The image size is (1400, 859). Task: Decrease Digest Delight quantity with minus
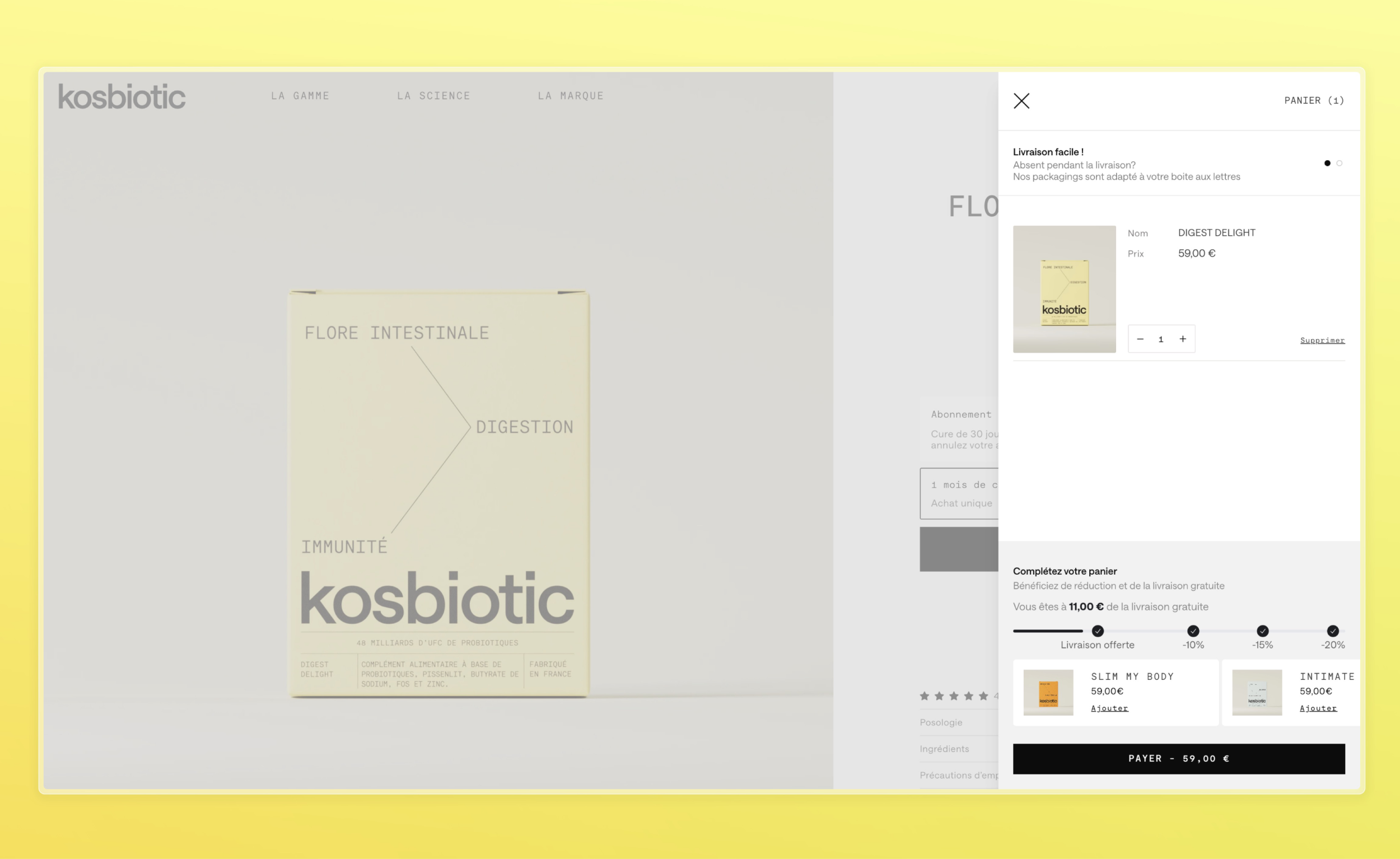pyautogui.click(x=1140, y=339)
